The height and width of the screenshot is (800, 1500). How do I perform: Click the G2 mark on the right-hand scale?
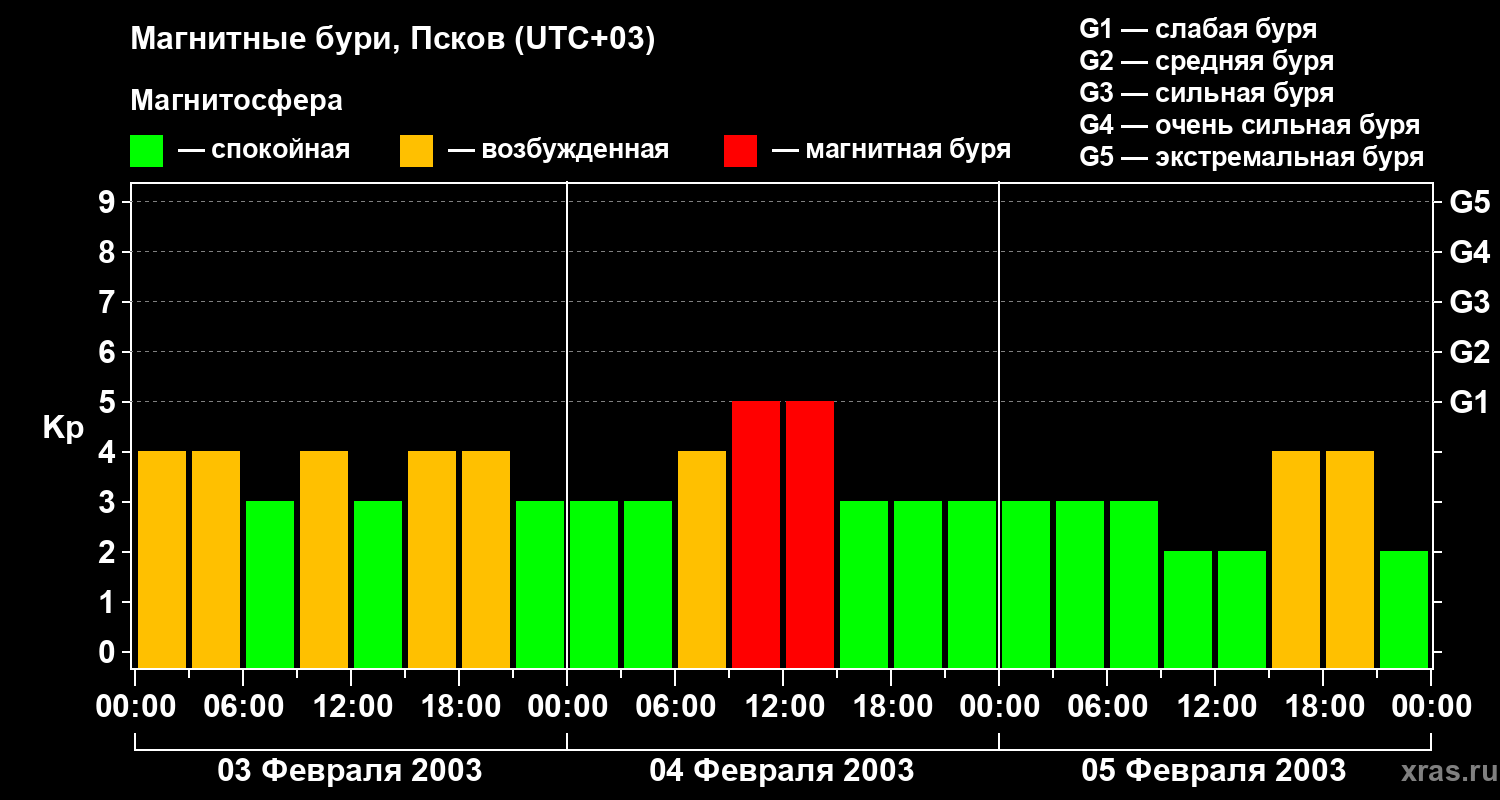(1470, 352)
